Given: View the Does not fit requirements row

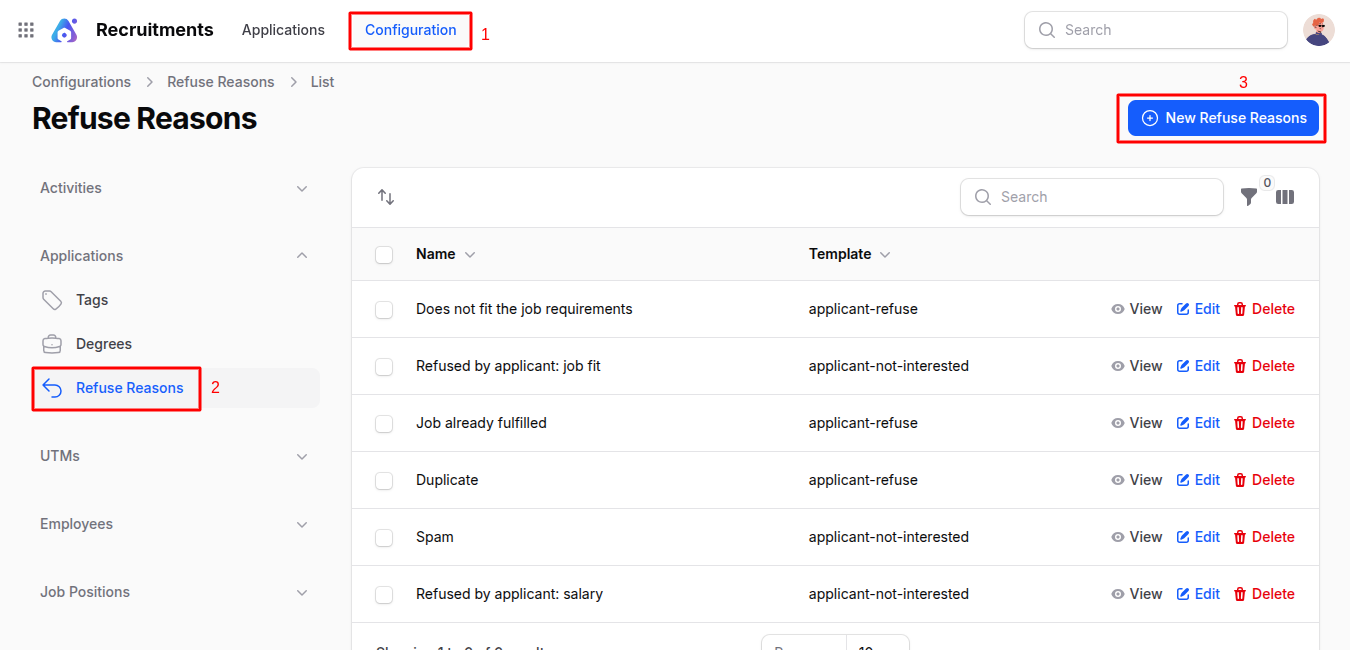Looking at the screenshot, I should [1136, 309].
